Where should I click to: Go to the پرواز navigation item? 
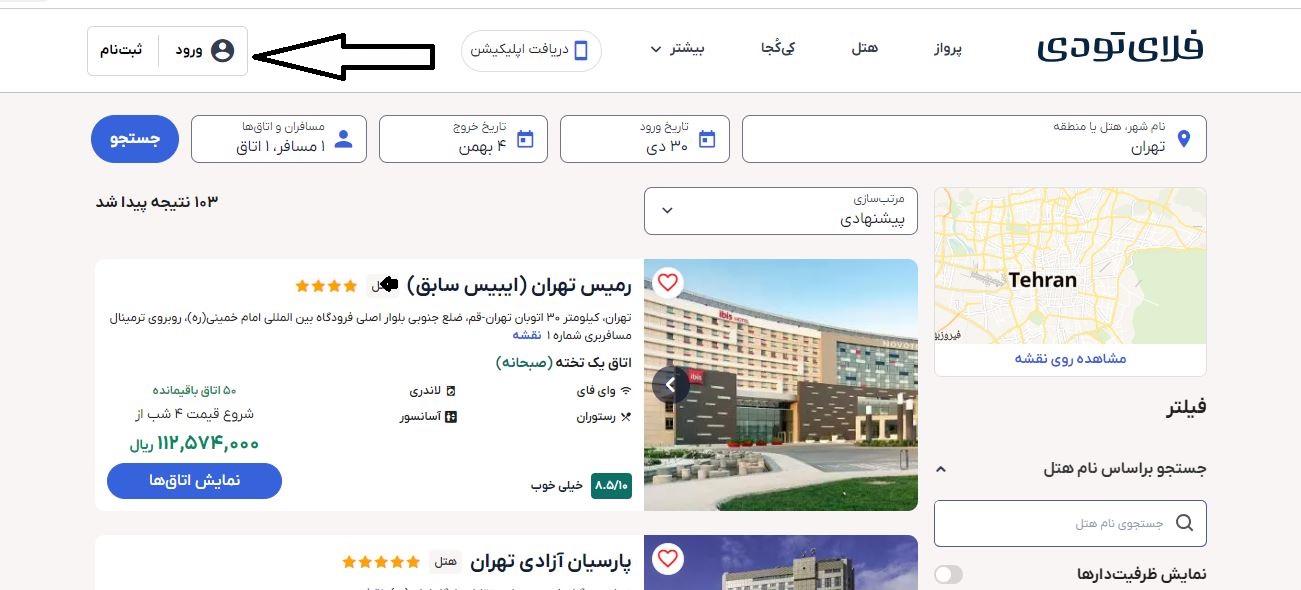pyautogui.click(x=948, y=48)
